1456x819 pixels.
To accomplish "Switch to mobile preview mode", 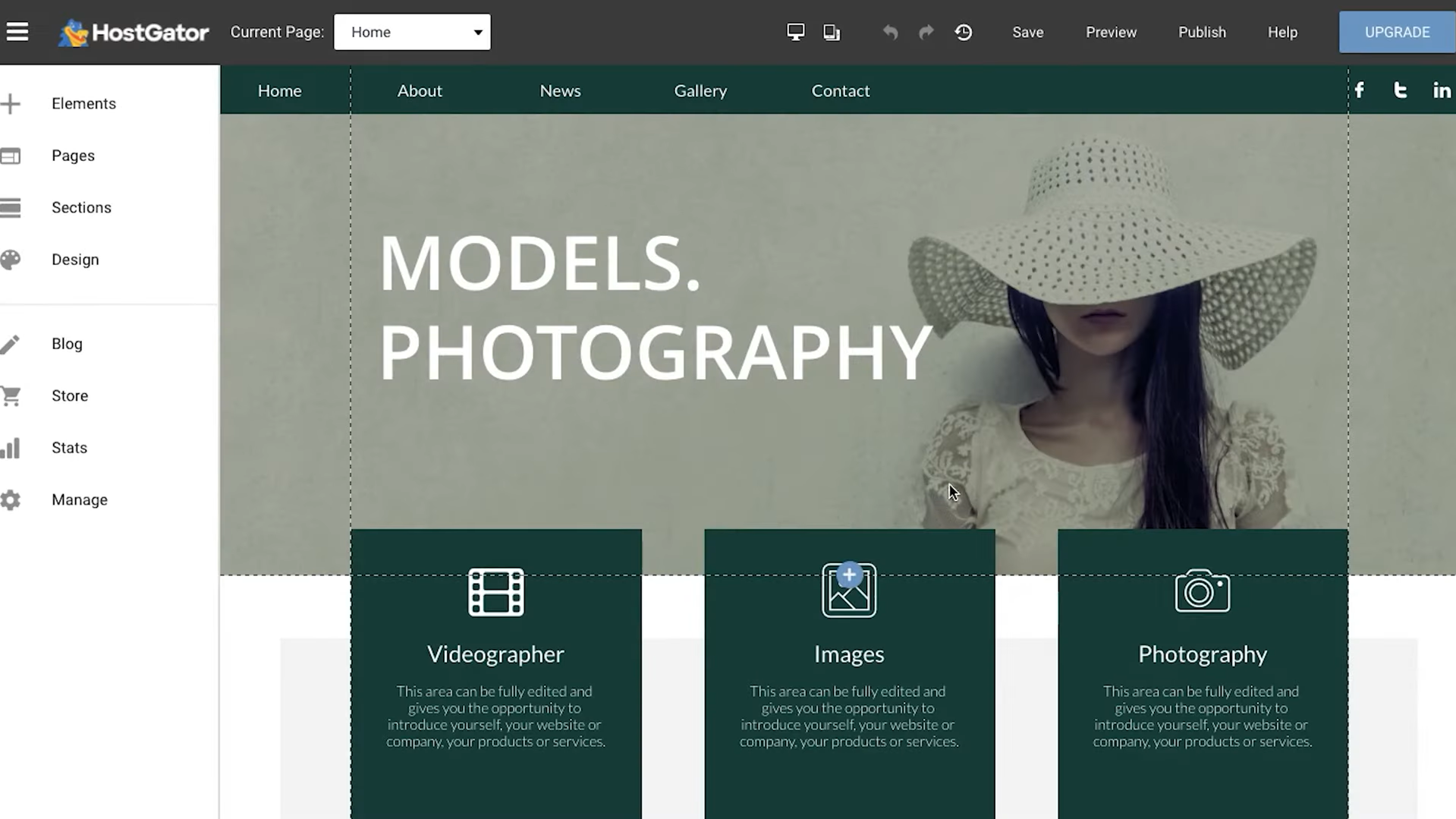I will coord(831,32).
